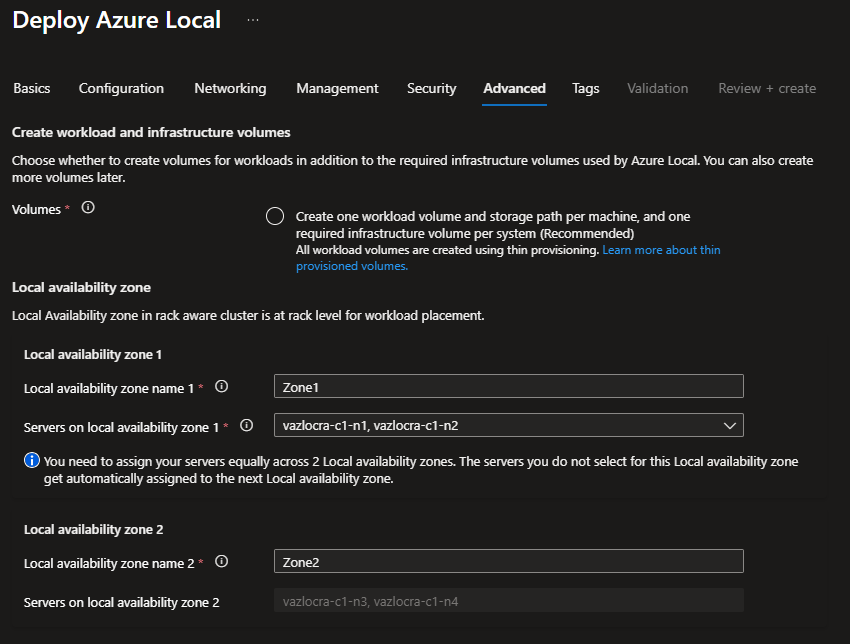Viewport: 850px width, 644px height.
Task: Click the Local availability zone name 1 field
Action: [x=508, y=386]
